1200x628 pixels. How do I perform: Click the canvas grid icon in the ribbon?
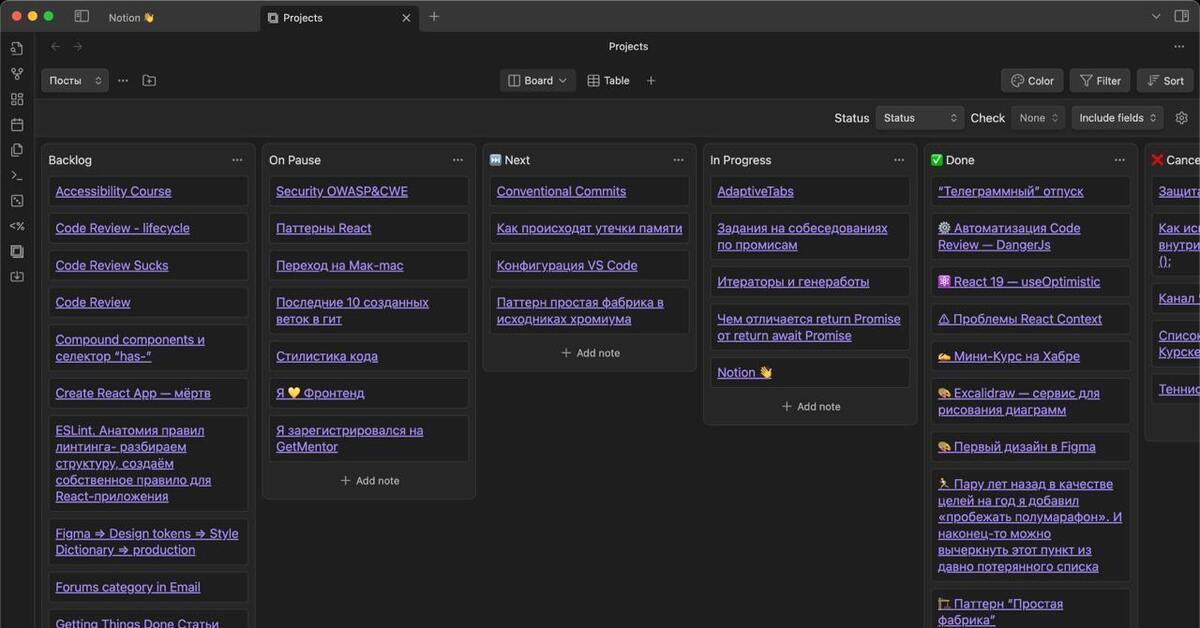pyautogui.click(x=17, y=99)
